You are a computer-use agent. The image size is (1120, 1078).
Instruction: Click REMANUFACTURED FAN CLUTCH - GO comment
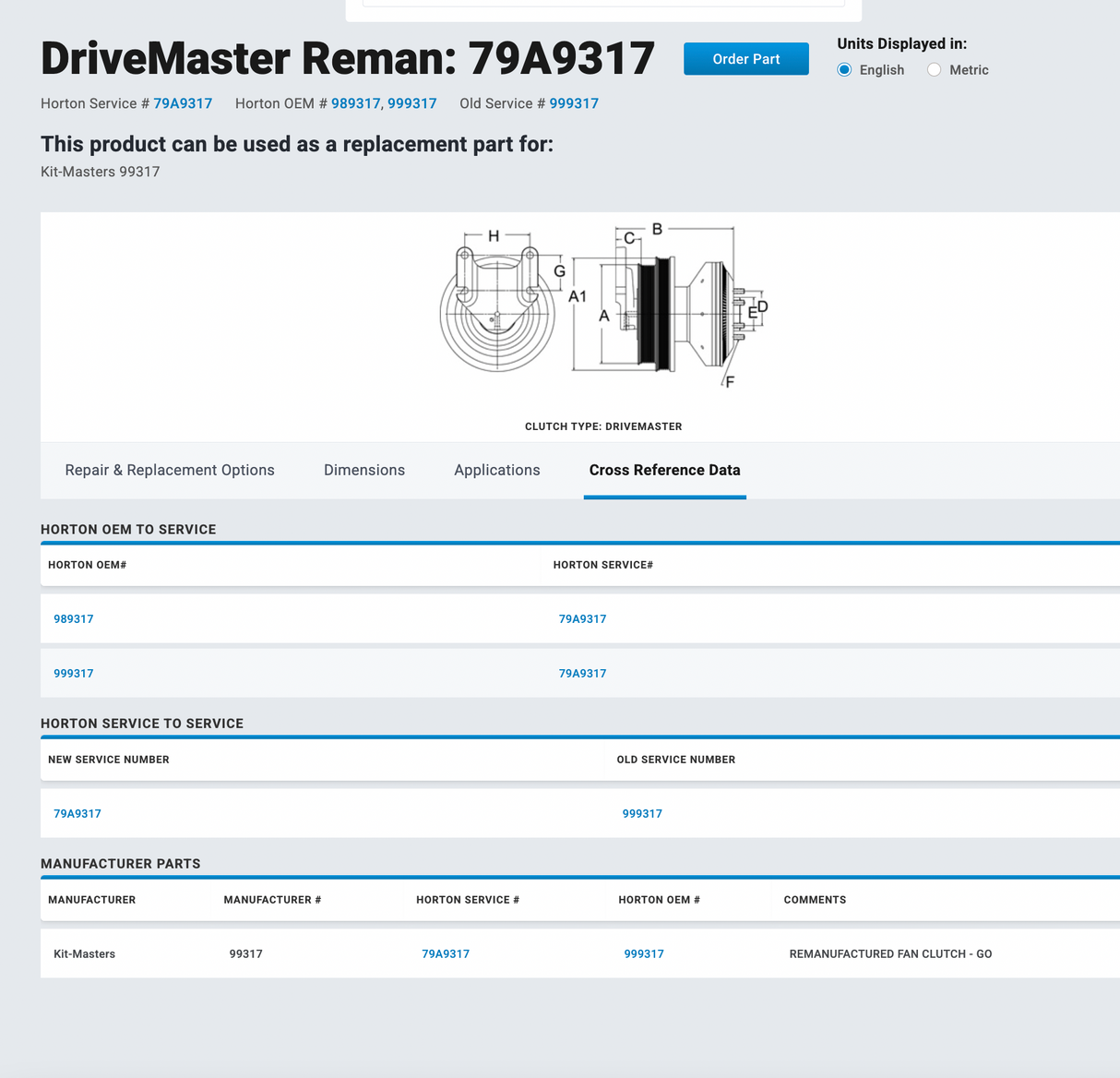point(891,954)
